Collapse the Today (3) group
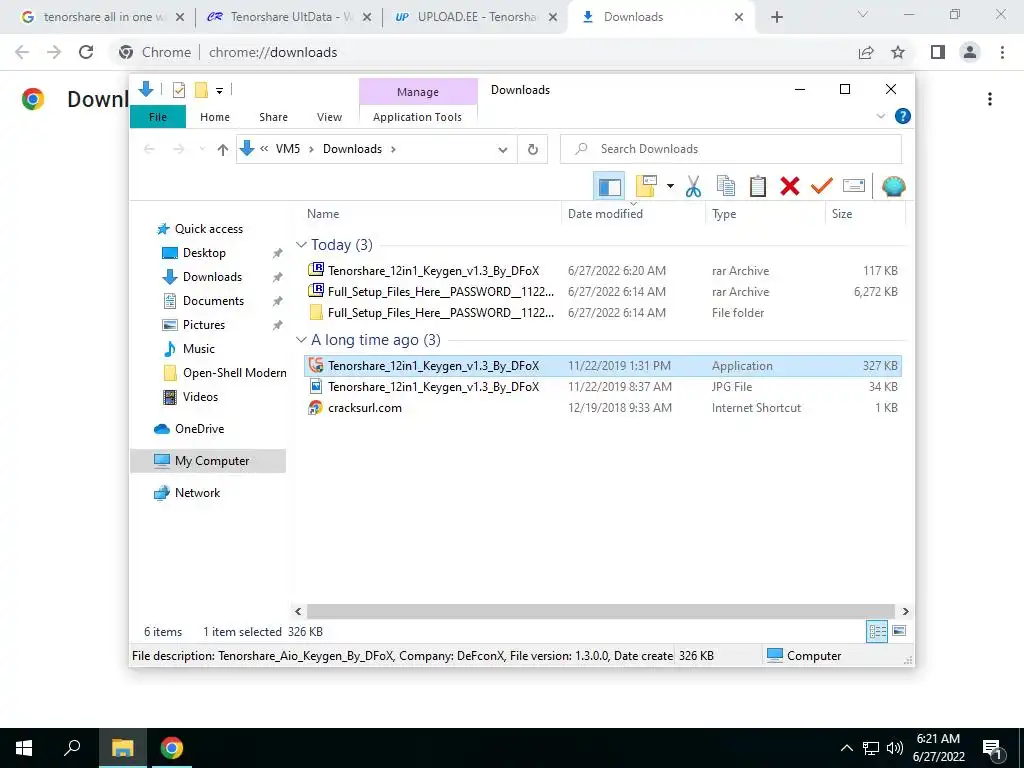Image resolution: width=1024 pixels, height=768 pixels. click(x=301, y=245)
